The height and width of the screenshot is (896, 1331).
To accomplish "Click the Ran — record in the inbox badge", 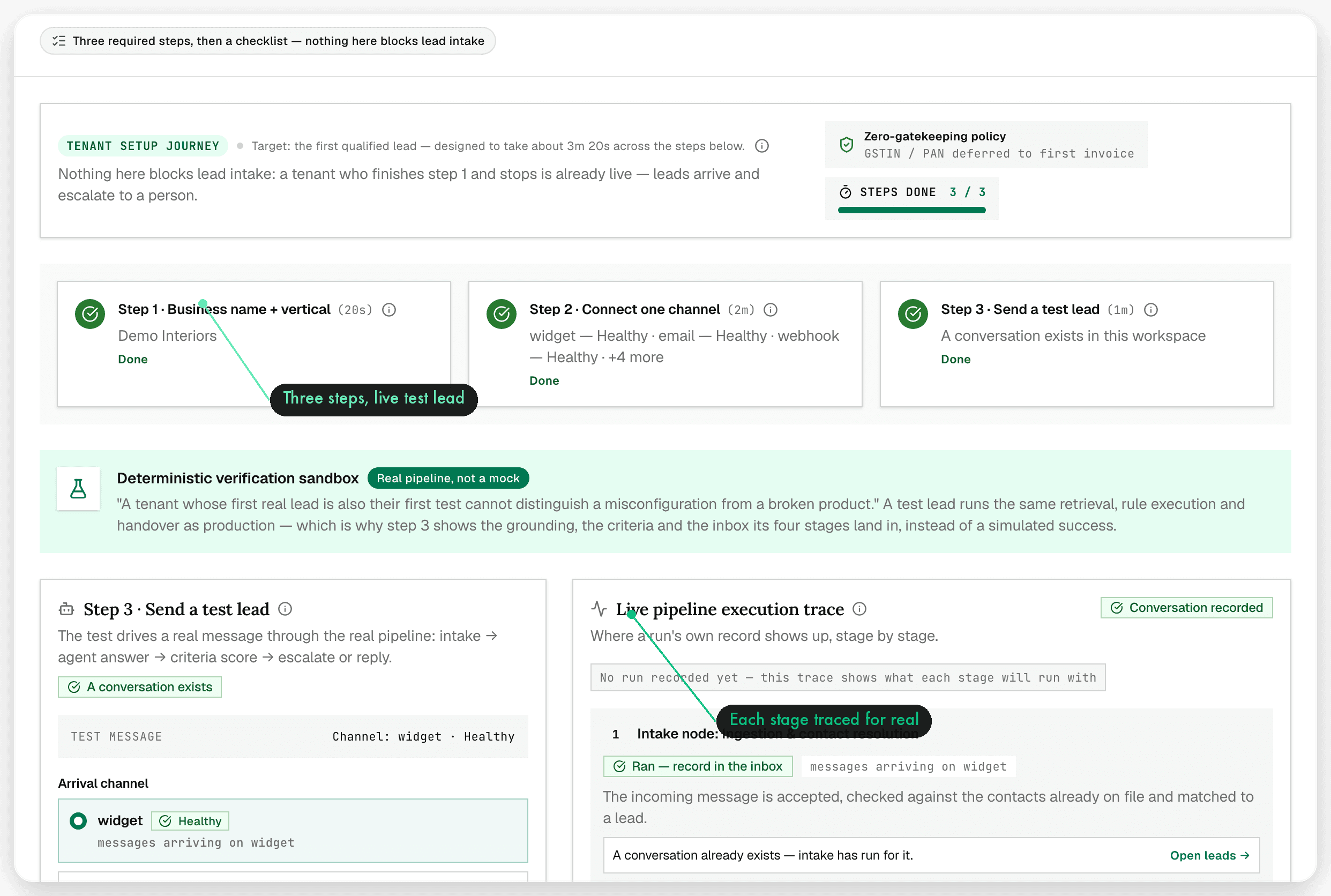I will [698, 767].
